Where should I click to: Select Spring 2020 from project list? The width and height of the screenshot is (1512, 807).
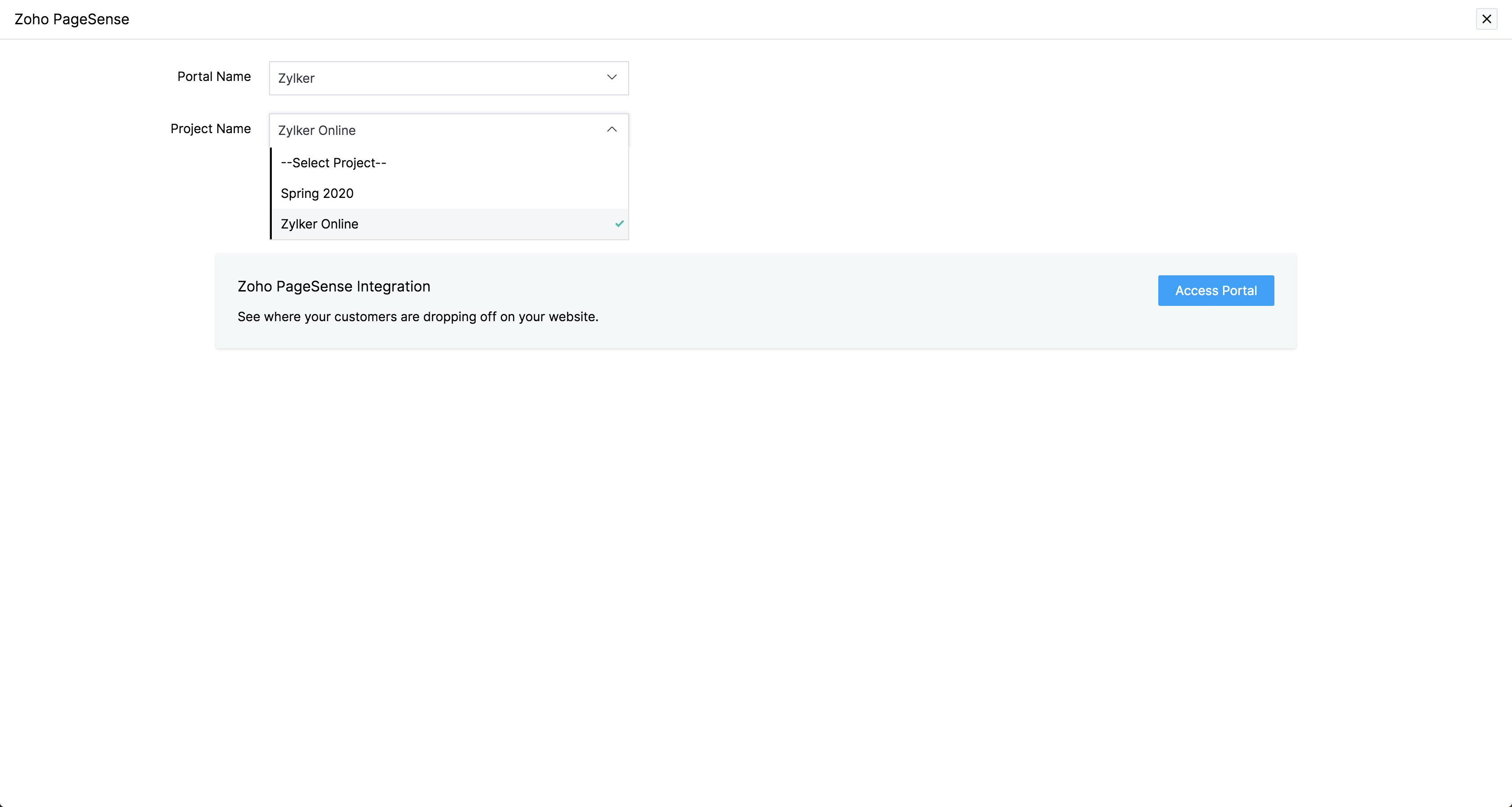[x=317, y=193]
